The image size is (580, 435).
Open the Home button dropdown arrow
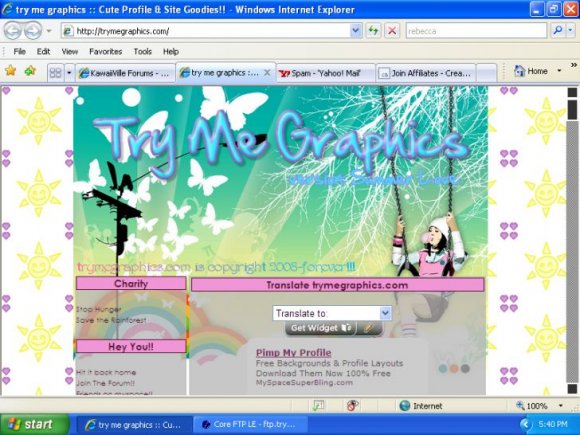tap(559, 71)
